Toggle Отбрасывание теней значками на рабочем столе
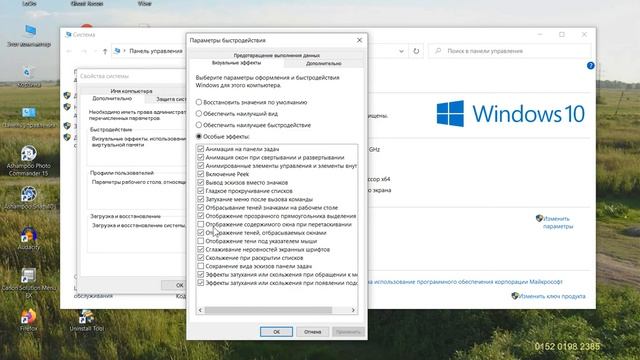Viewport: 640px width, 360px height. tap(200, 207)
